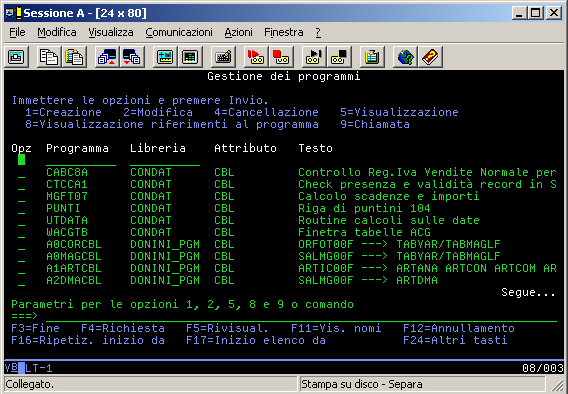Open the File menu
Image resolution: width=568 pixels, height=394 pixels.
[x=17, y=32]
